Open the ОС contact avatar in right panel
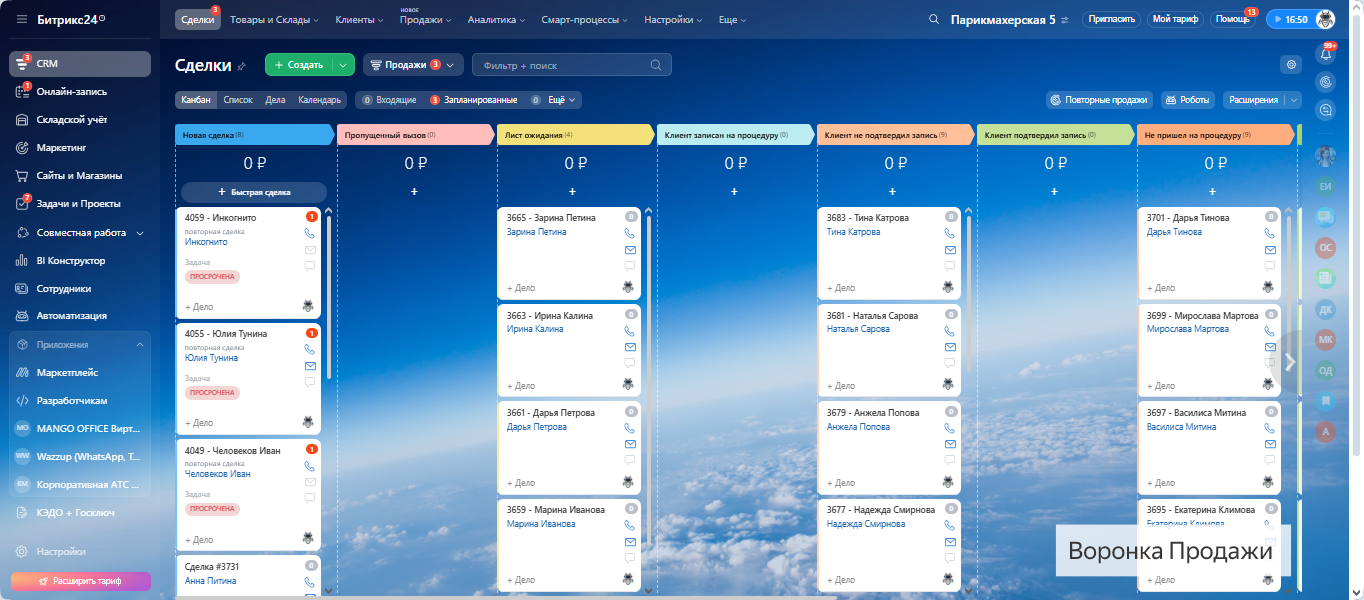The image size is (1364, 600). tap(1326, 247)
